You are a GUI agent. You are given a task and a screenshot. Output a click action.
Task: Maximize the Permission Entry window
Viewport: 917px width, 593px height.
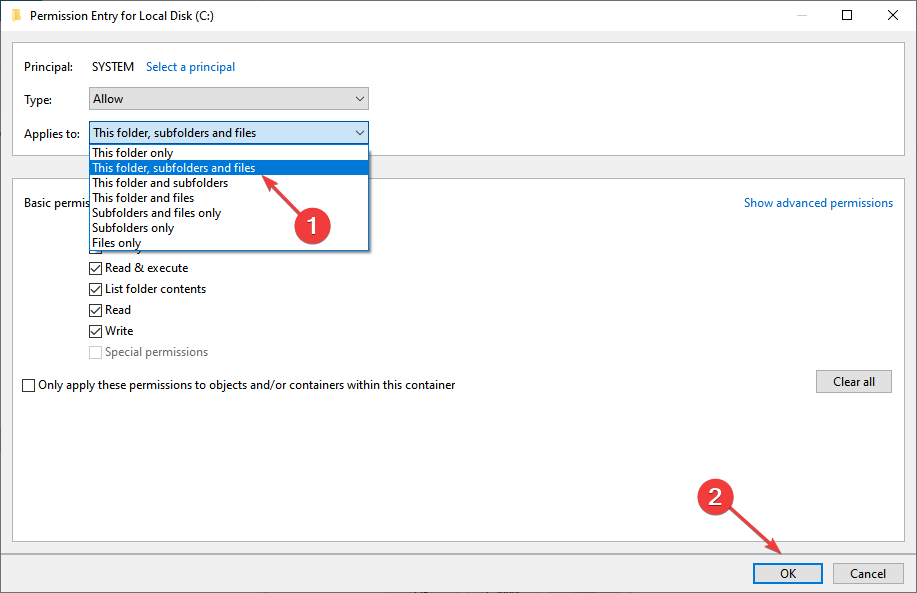click(846, 15)
